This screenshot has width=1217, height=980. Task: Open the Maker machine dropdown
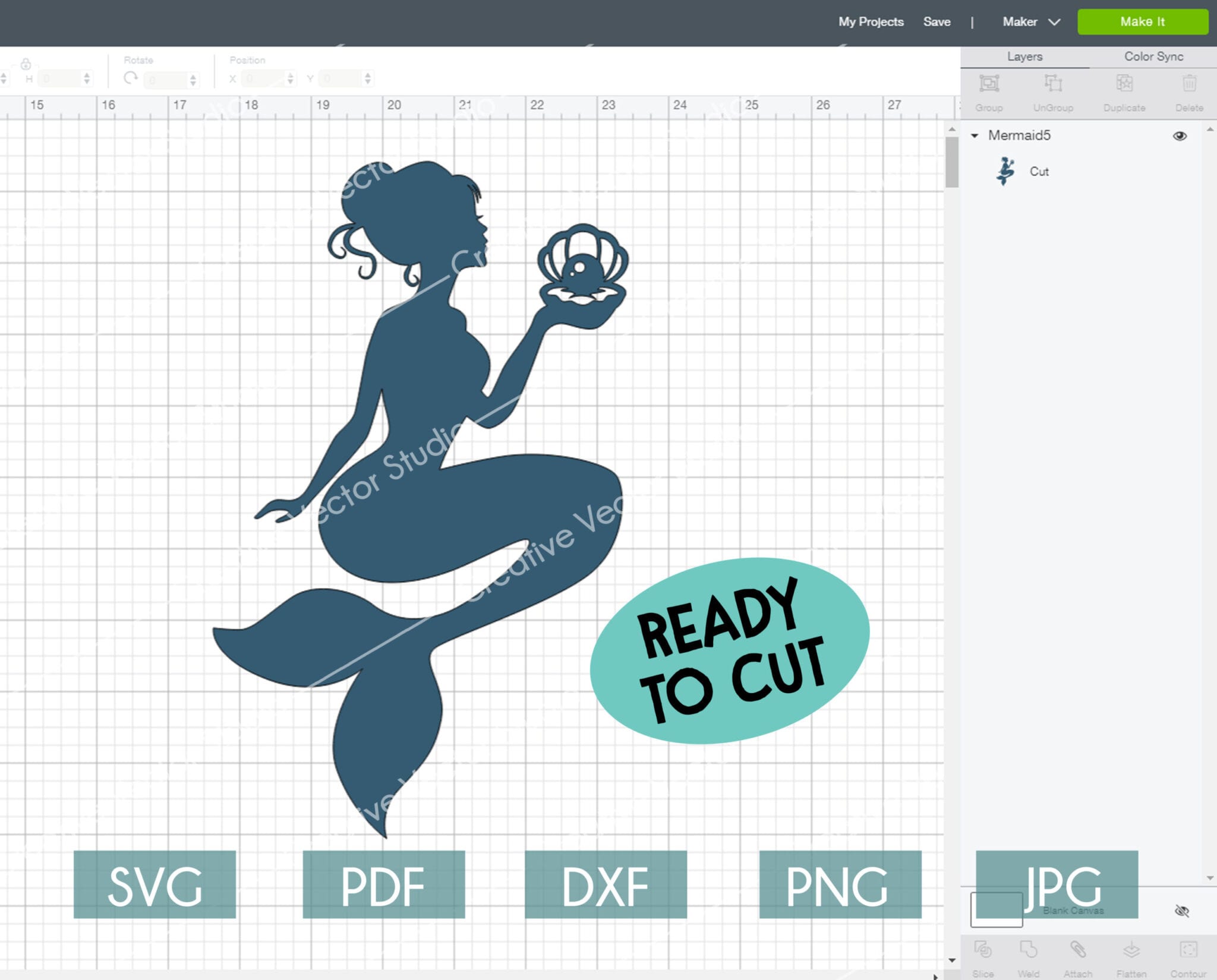coord(1031,22)
